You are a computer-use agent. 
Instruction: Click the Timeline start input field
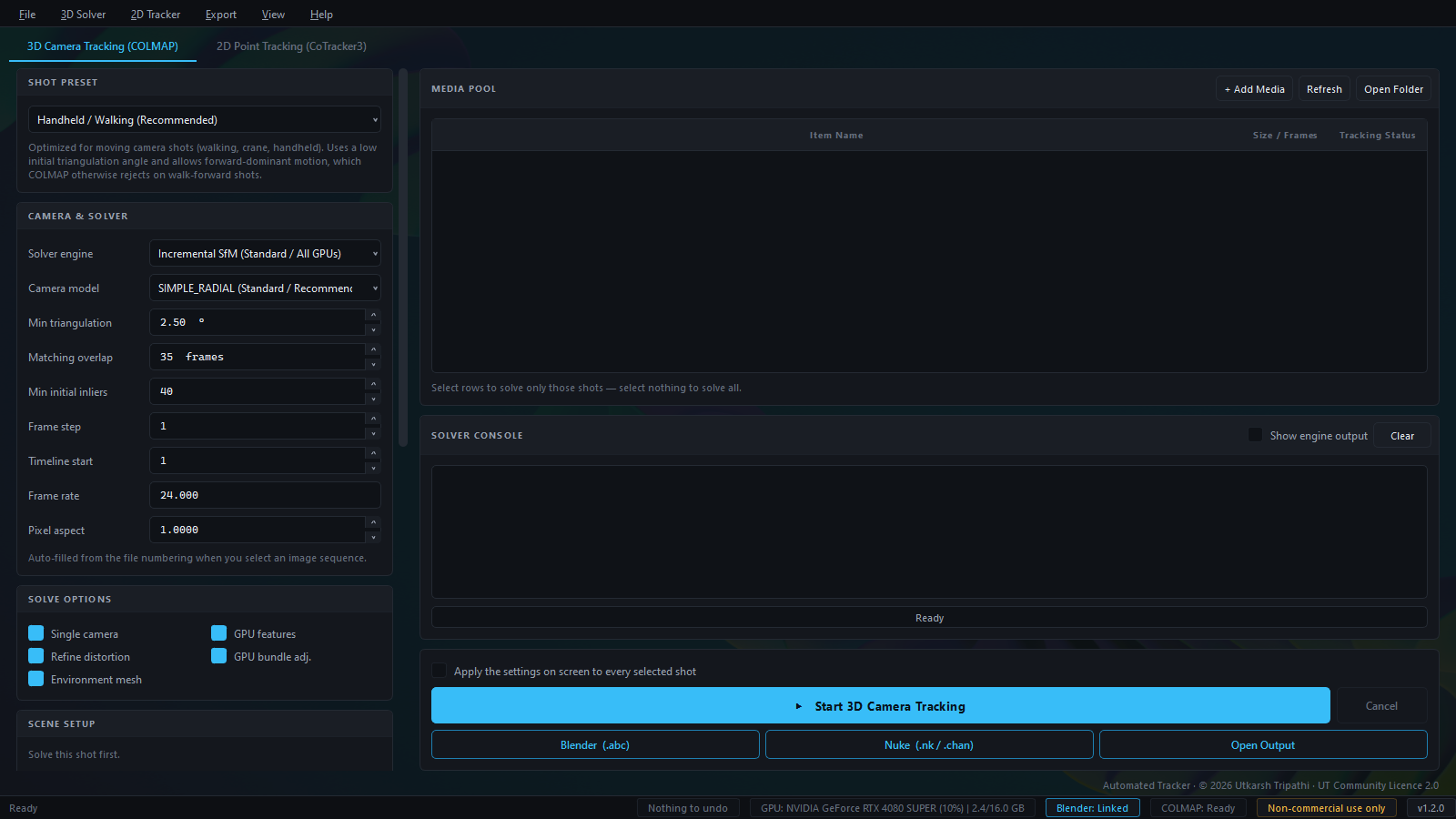258,460
